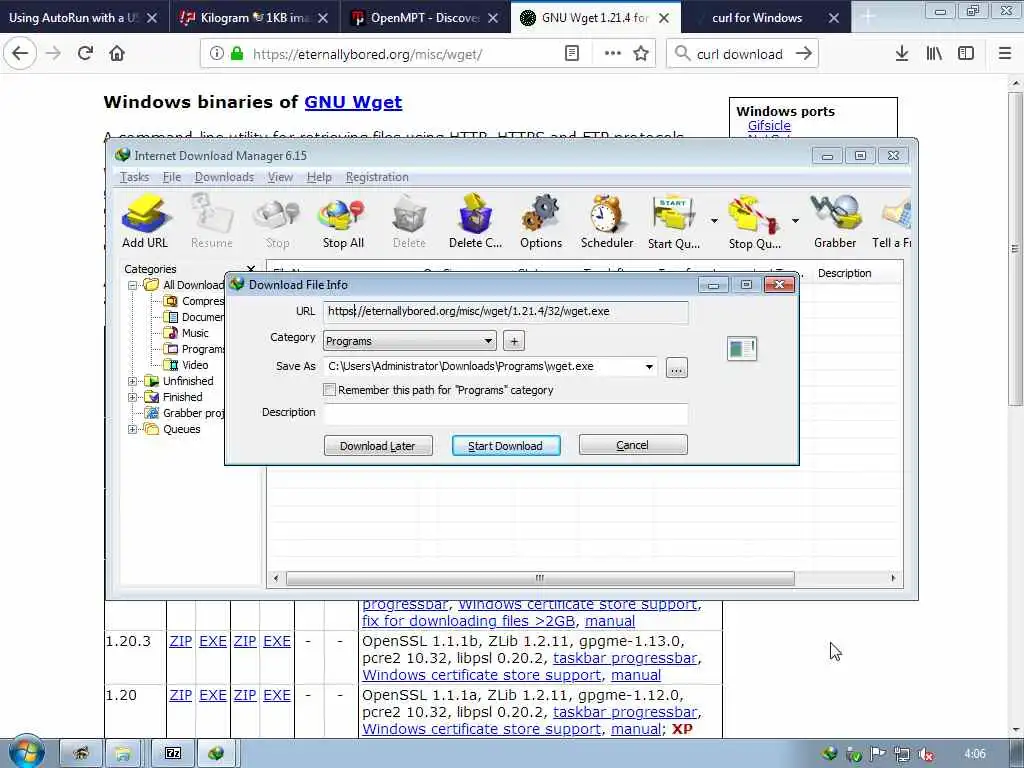Image resolution: width=1024 pixels, height=768 pixels.
Task: Cancel the Download File Info dialog
Action: point(632,445)
